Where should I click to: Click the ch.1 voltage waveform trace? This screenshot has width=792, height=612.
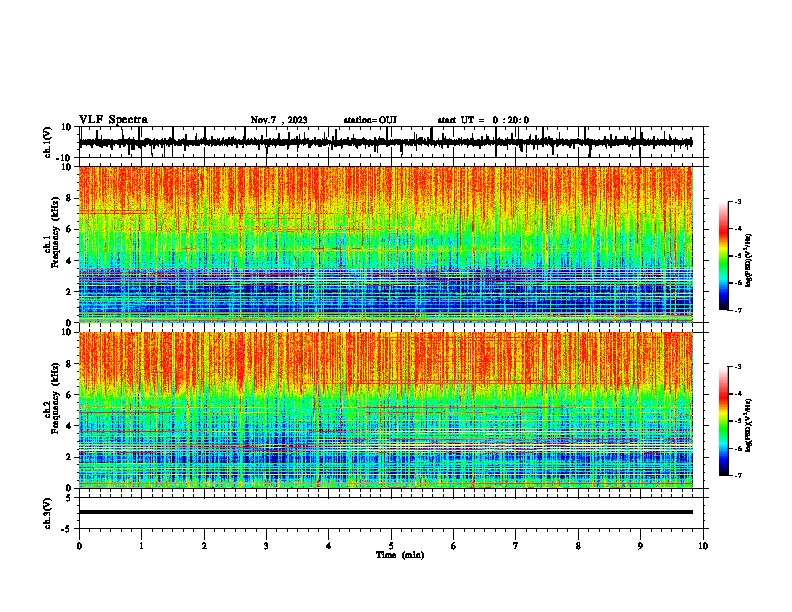(385, 143)
